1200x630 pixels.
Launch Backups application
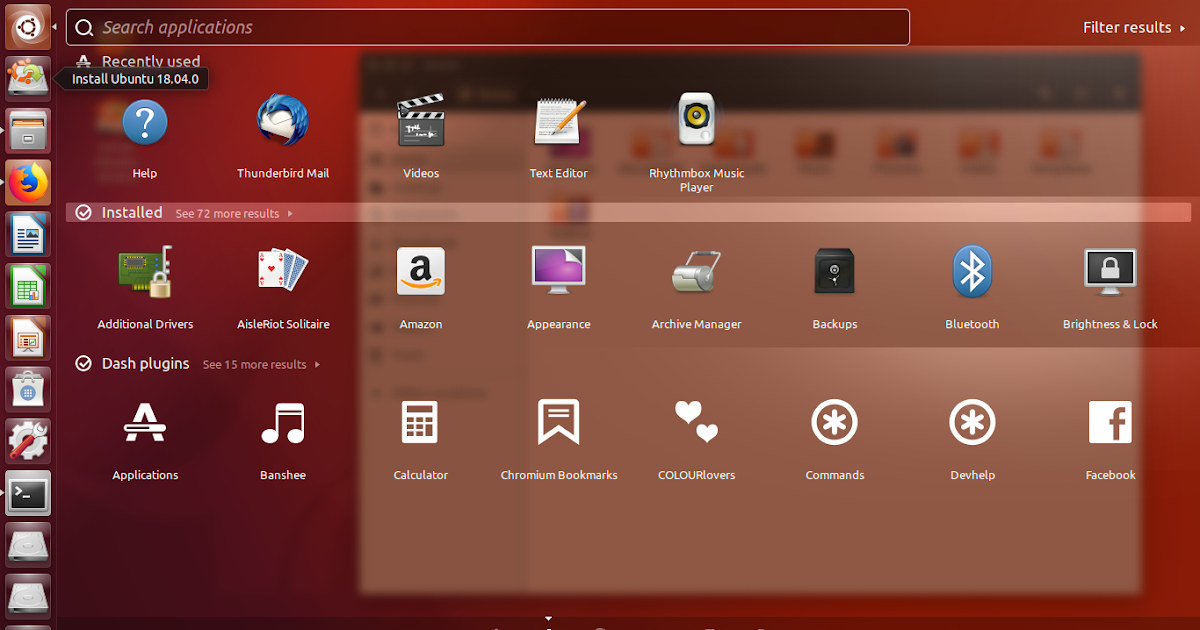tap(834, 273)
